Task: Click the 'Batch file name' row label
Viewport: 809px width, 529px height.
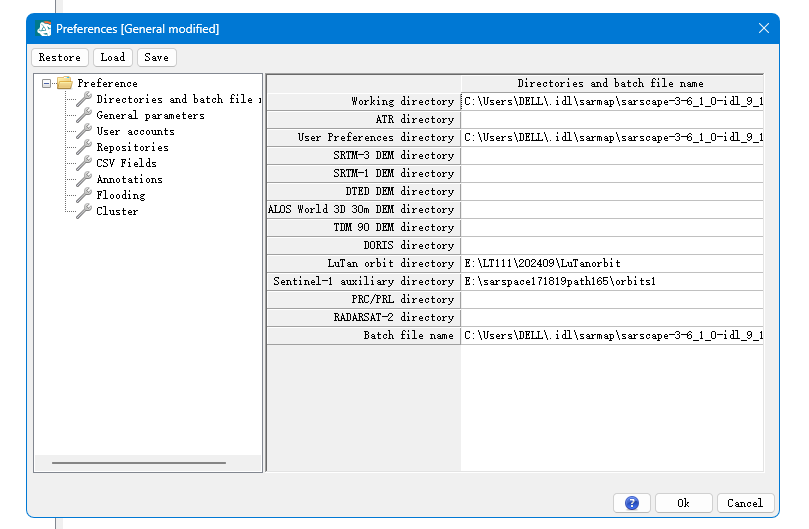Action: [x=364, y=336]
